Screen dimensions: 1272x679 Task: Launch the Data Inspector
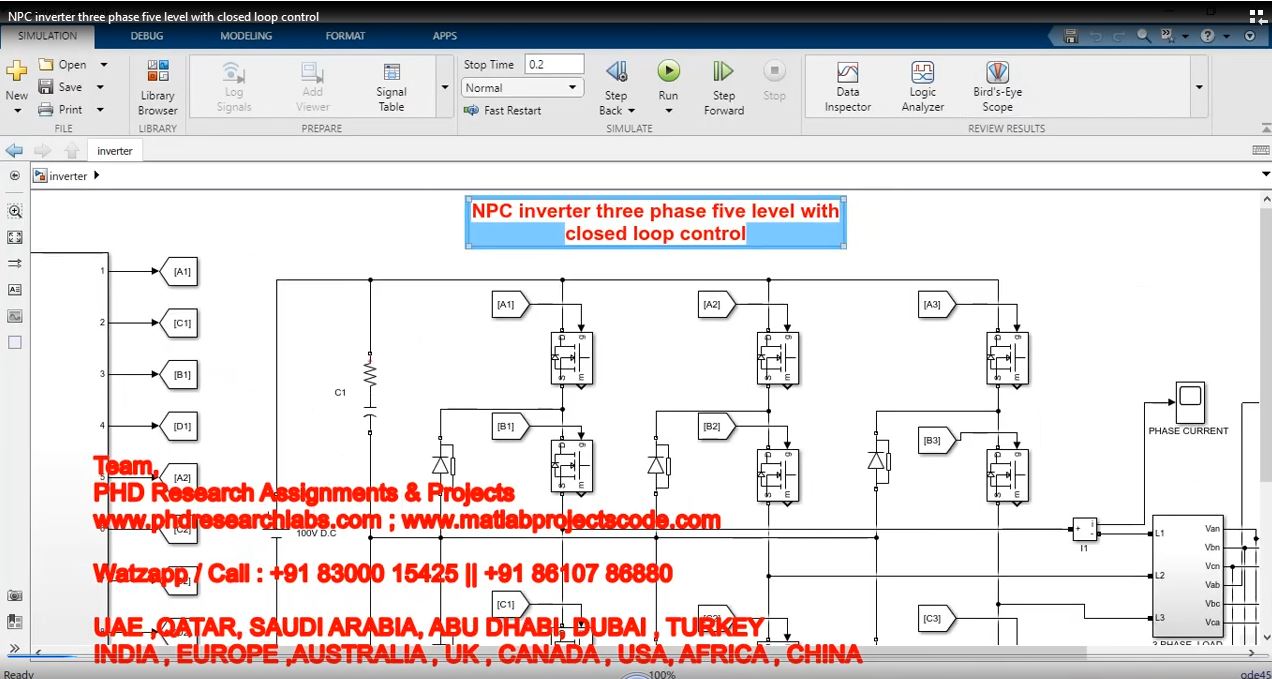[x=847, y=86]
